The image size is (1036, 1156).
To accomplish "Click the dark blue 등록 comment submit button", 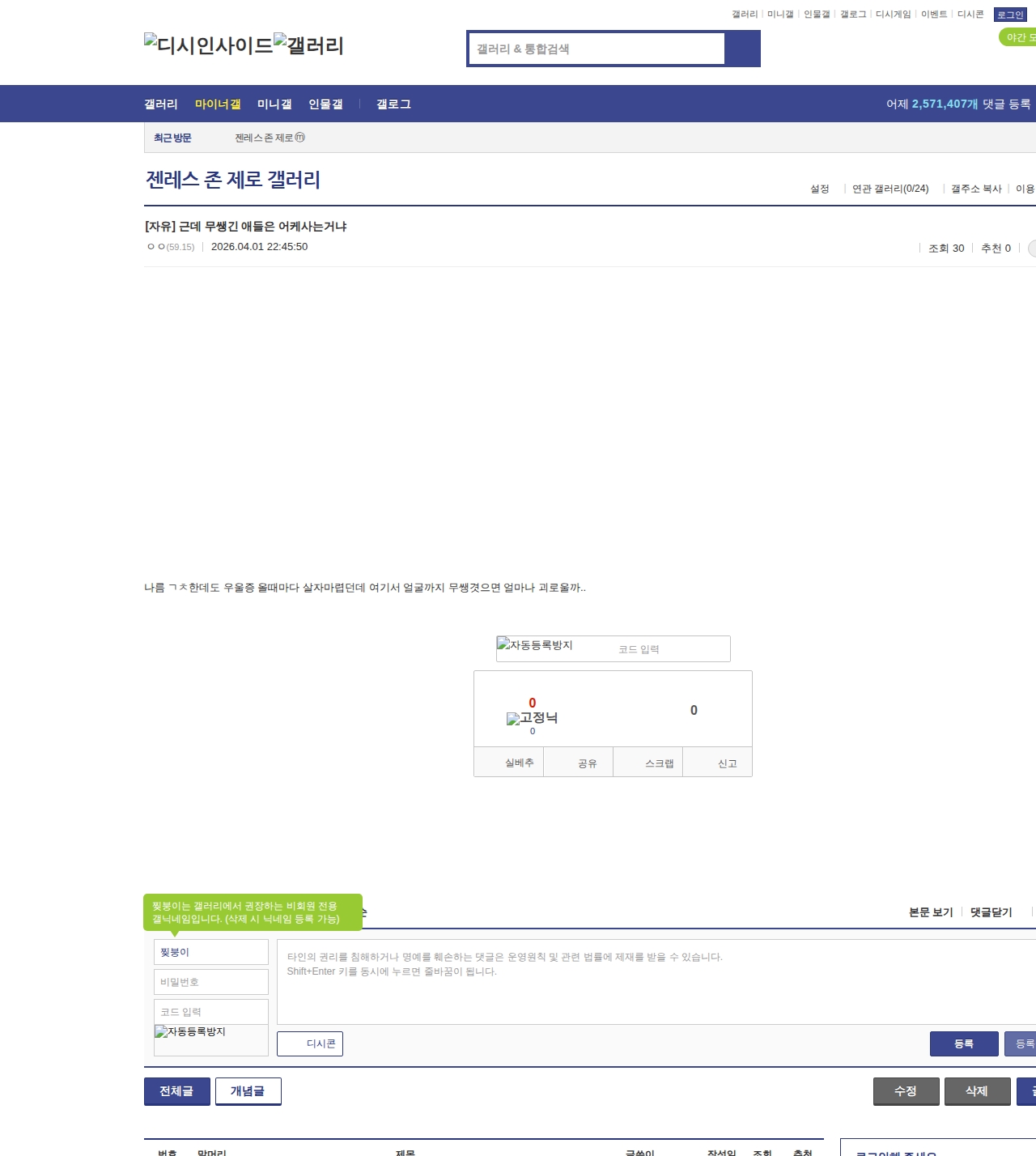I will point(964,1044).
